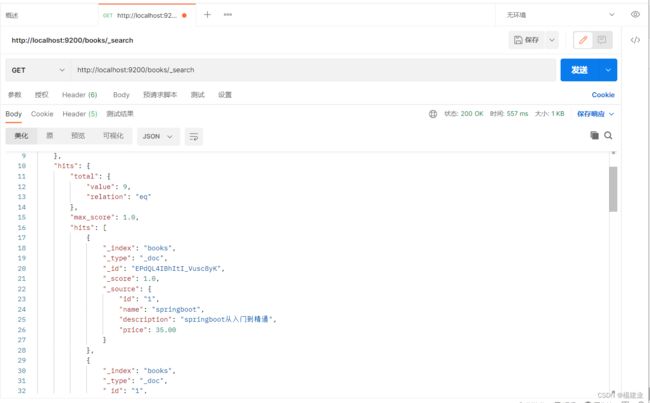Viewport: 650px width, 403px height.
Task: Expand the save options arrow
Action: (x=552, y=40)
